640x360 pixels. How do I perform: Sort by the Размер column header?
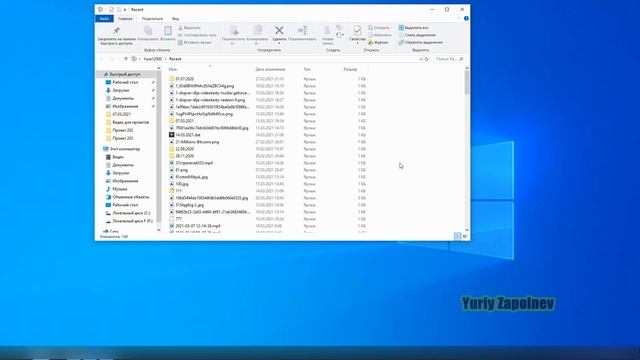(350, 69)
